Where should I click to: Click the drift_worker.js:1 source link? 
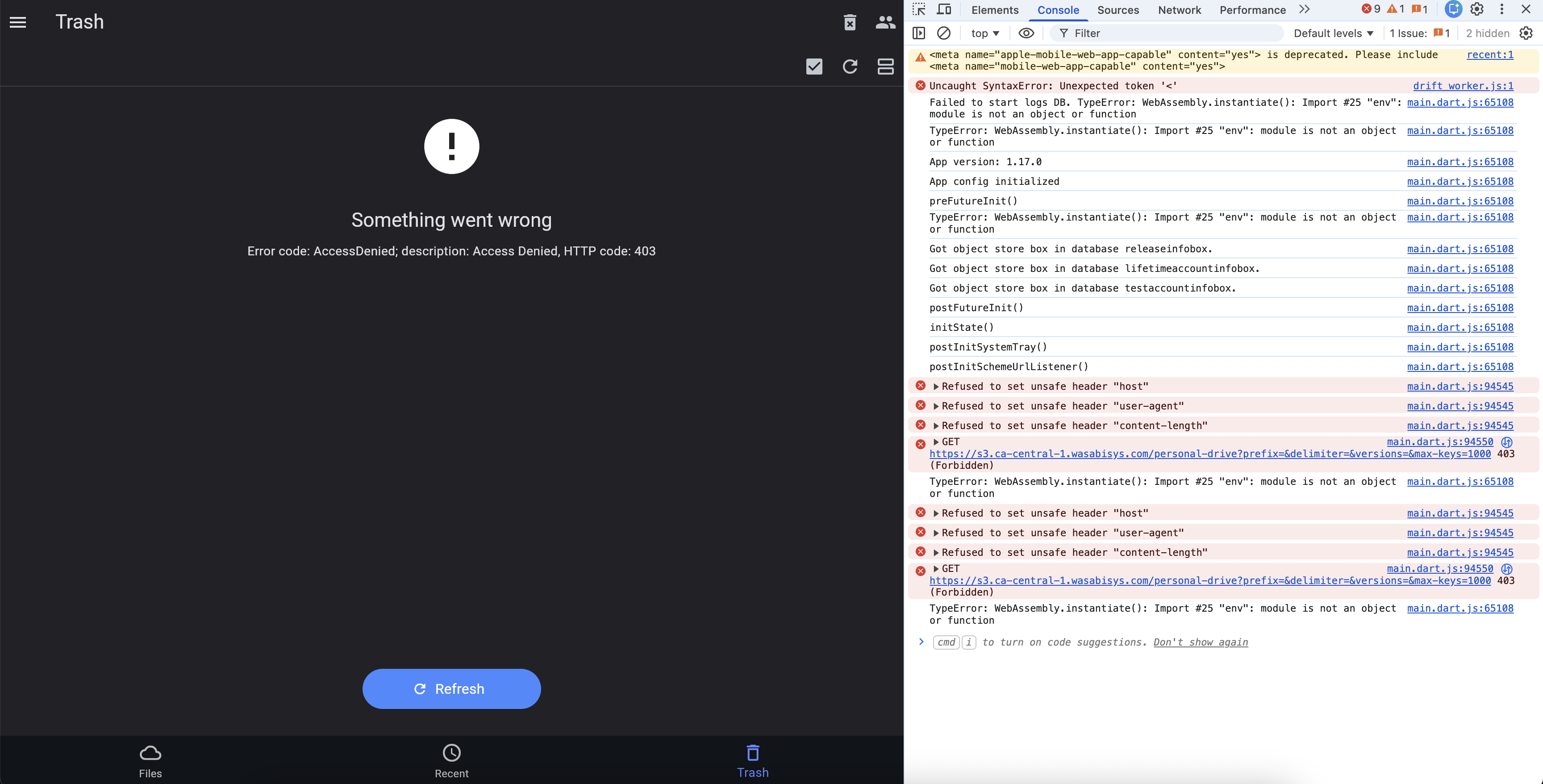pos(1463,86)
